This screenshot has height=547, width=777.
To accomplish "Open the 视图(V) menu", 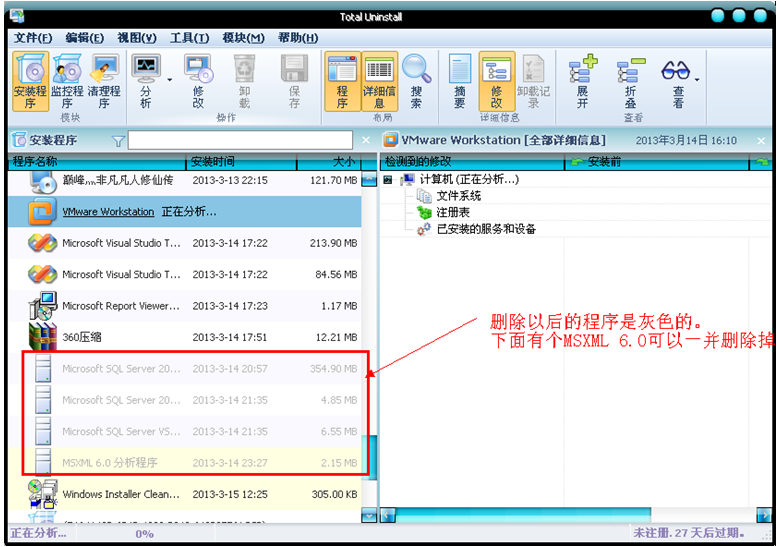I will click(137, 38).
